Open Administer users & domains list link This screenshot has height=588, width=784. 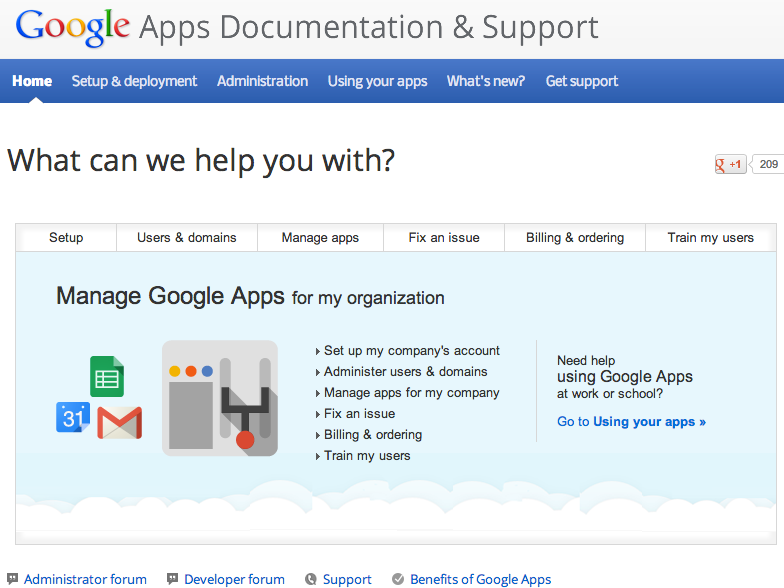click(x=406, y=372)
